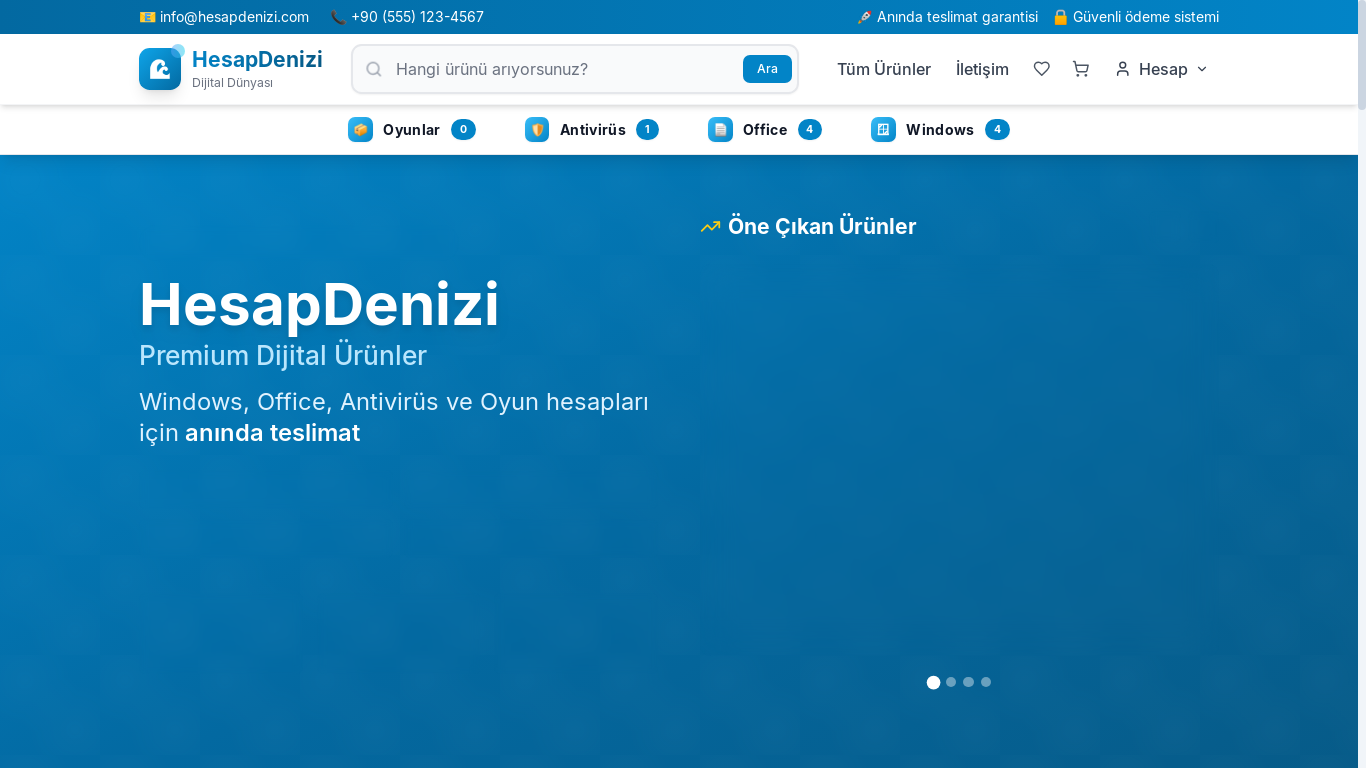Click the Windows count badge showing 4
This screenshot has width=1366, height=768.
pyautogui.click(x=997, y=129)
